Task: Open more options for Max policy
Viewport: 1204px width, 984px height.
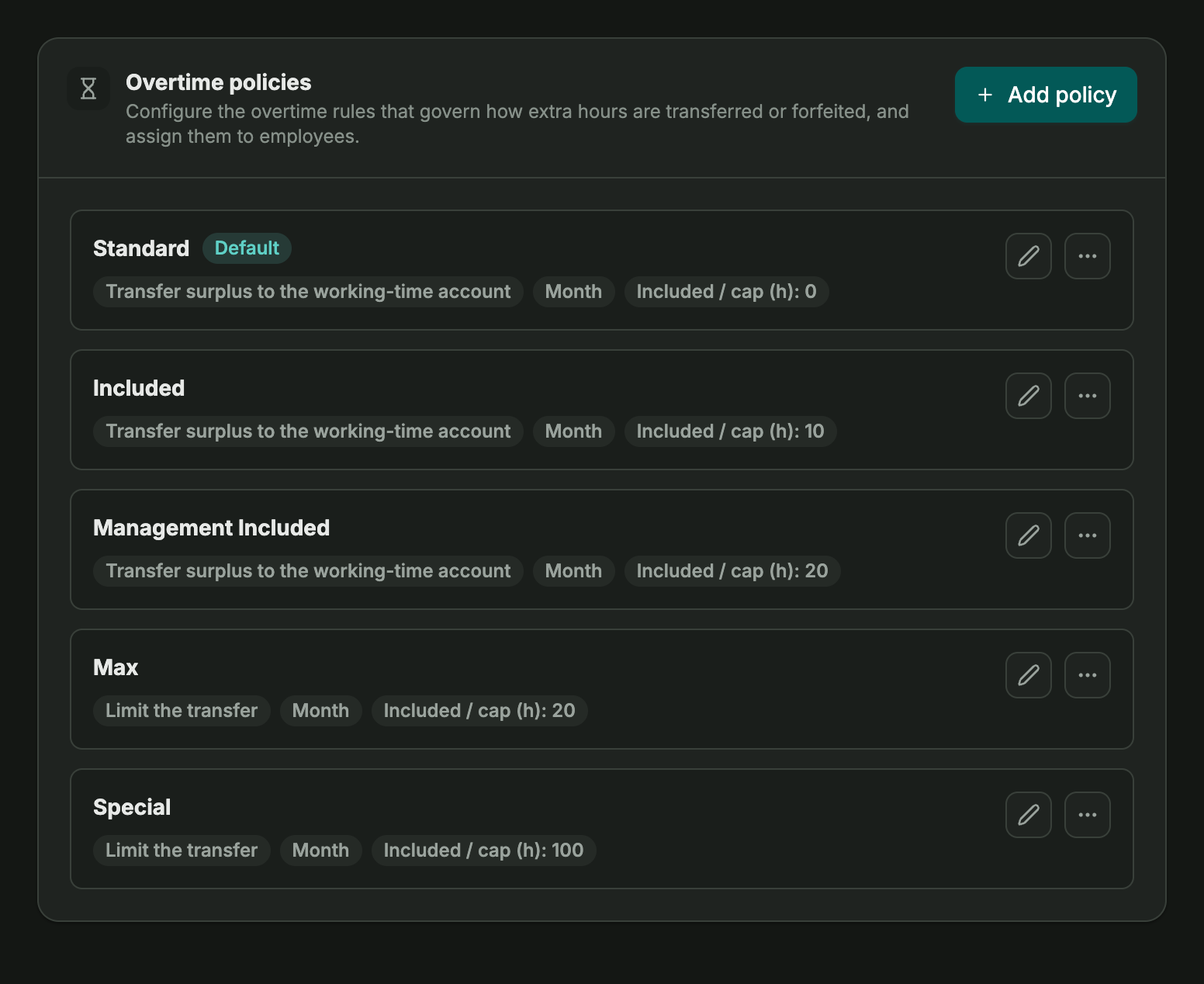Action: coord(1088,675)
